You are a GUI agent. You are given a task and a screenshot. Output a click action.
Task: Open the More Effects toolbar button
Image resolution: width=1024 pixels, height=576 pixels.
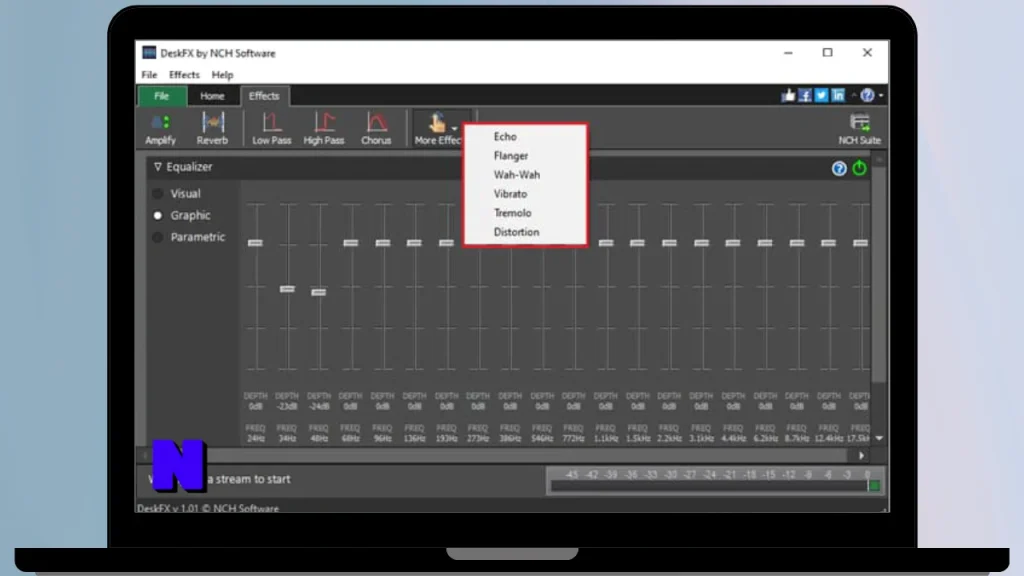click(438, 128)
